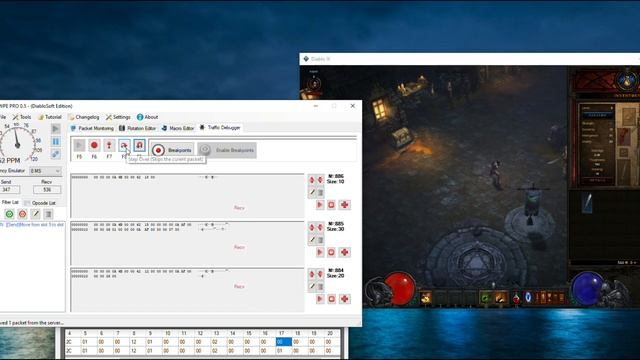Click the Step Over debugger button
640x360 pixels.
(x=124, y=145)
